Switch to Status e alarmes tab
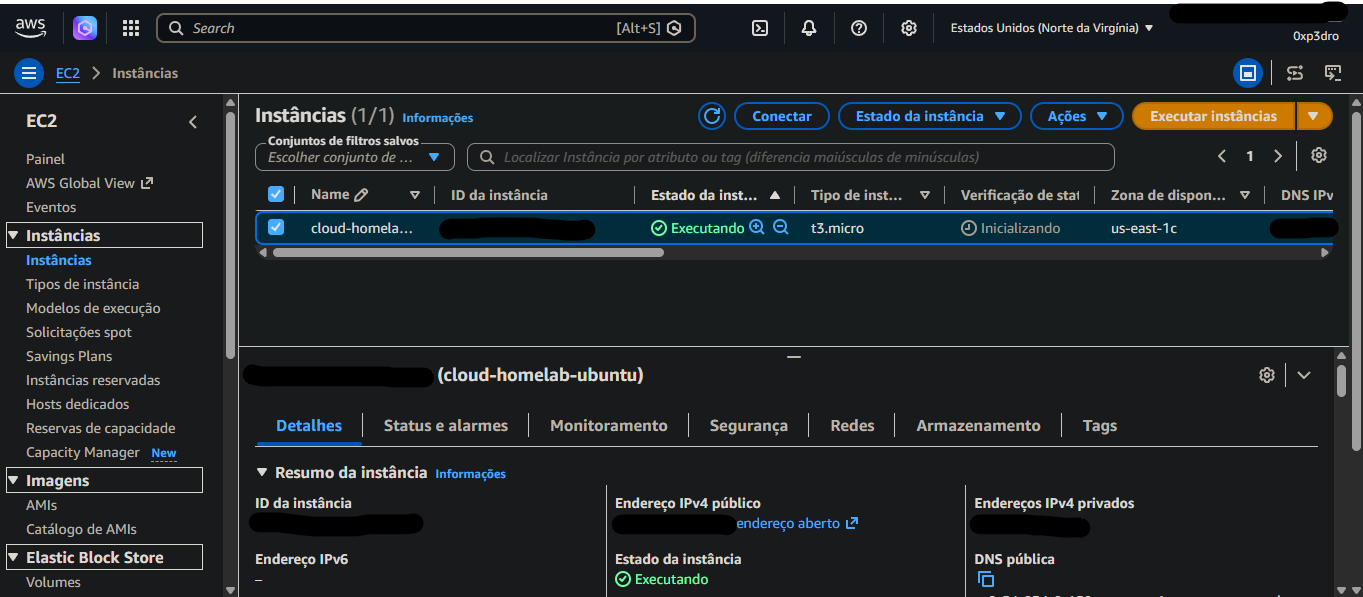 click(446, 425)
